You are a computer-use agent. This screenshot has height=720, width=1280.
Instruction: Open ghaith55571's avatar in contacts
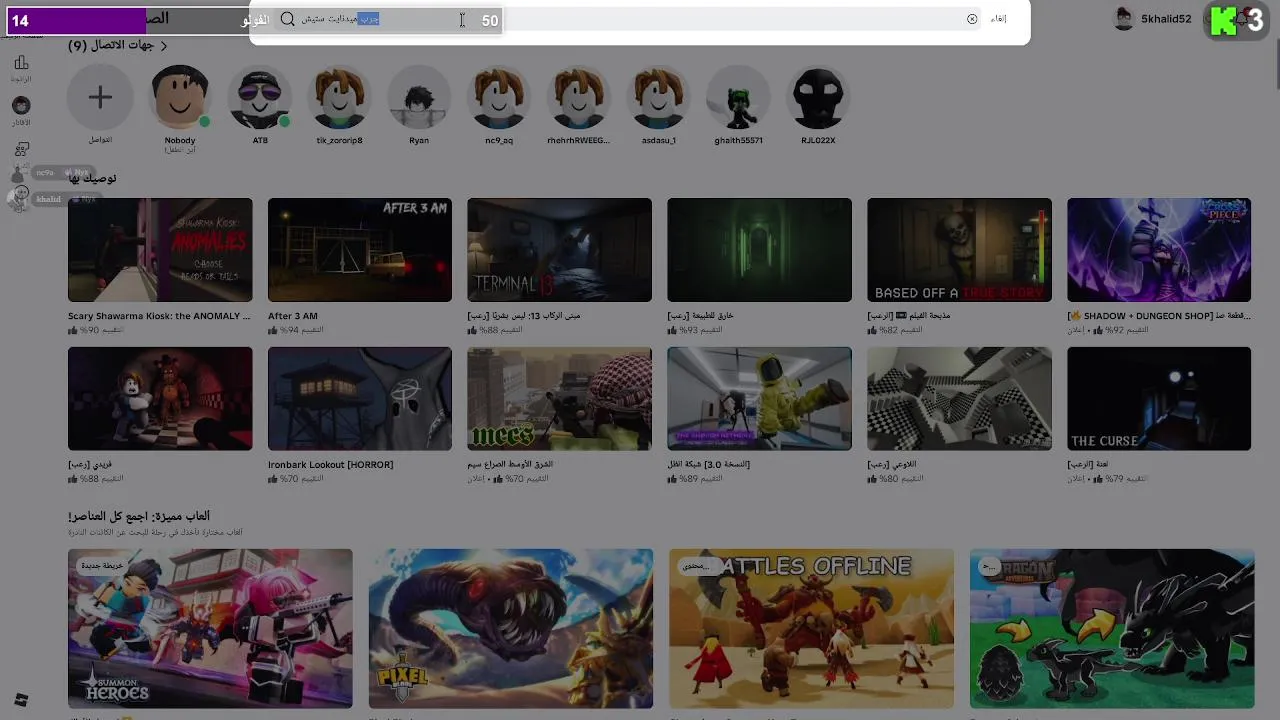(x=738, y=97)
